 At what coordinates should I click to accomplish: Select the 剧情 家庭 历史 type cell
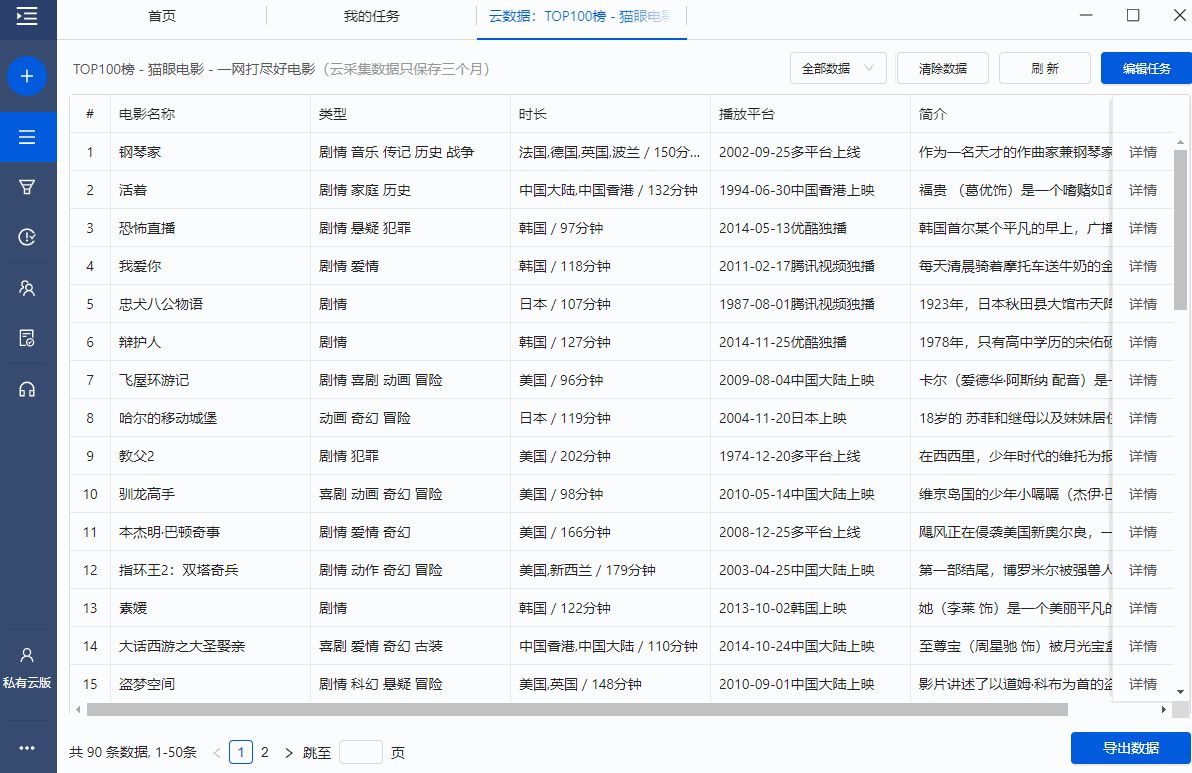[411, 190]
